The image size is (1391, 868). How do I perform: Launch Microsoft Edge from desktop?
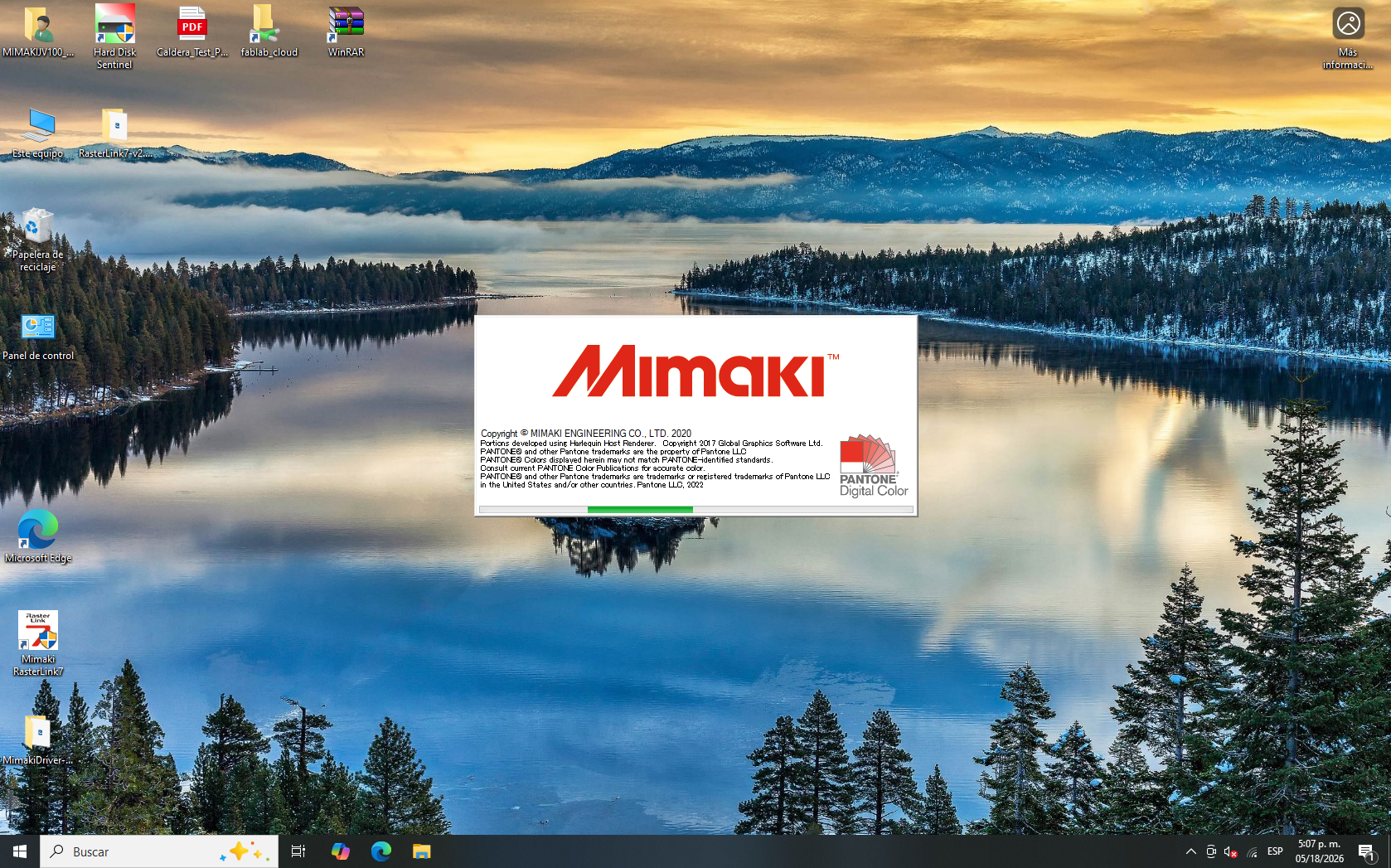pos(38,536)
